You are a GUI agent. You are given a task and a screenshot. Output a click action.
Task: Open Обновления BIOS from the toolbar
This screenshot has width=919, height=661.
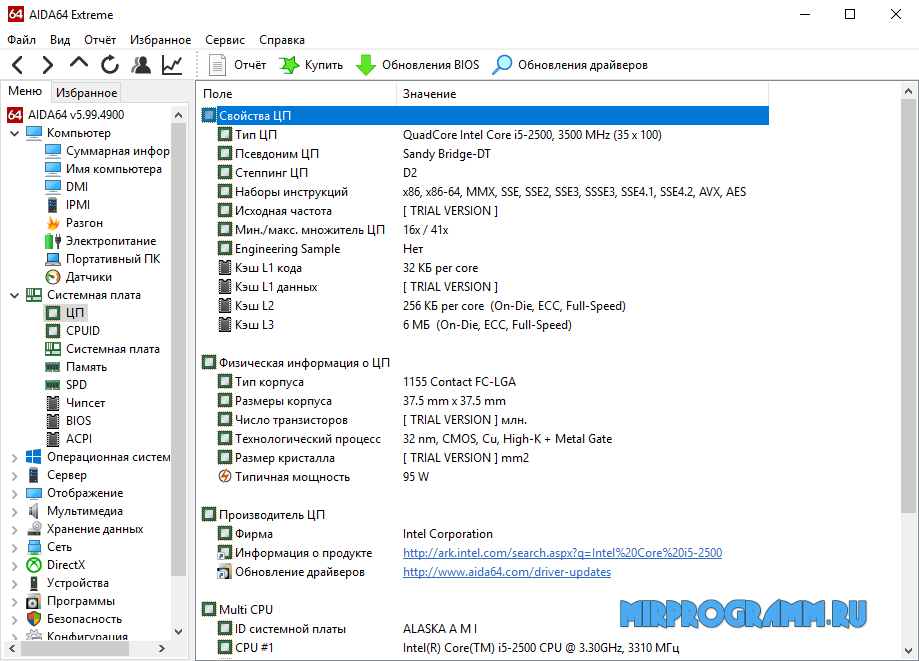[x=417, y=64]
